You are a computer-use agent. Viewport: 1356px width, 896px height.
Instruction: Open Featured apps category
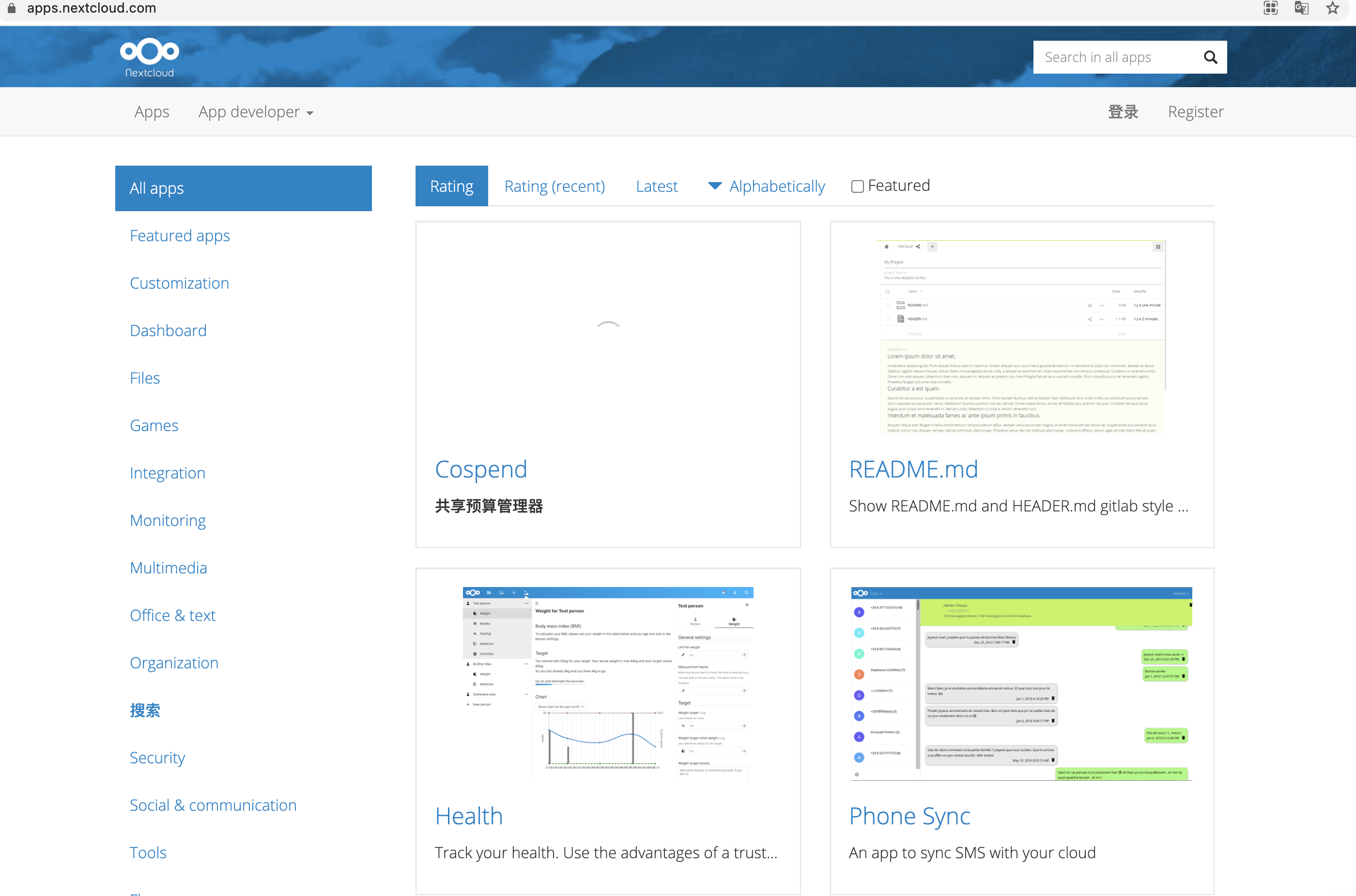(180, 235)
